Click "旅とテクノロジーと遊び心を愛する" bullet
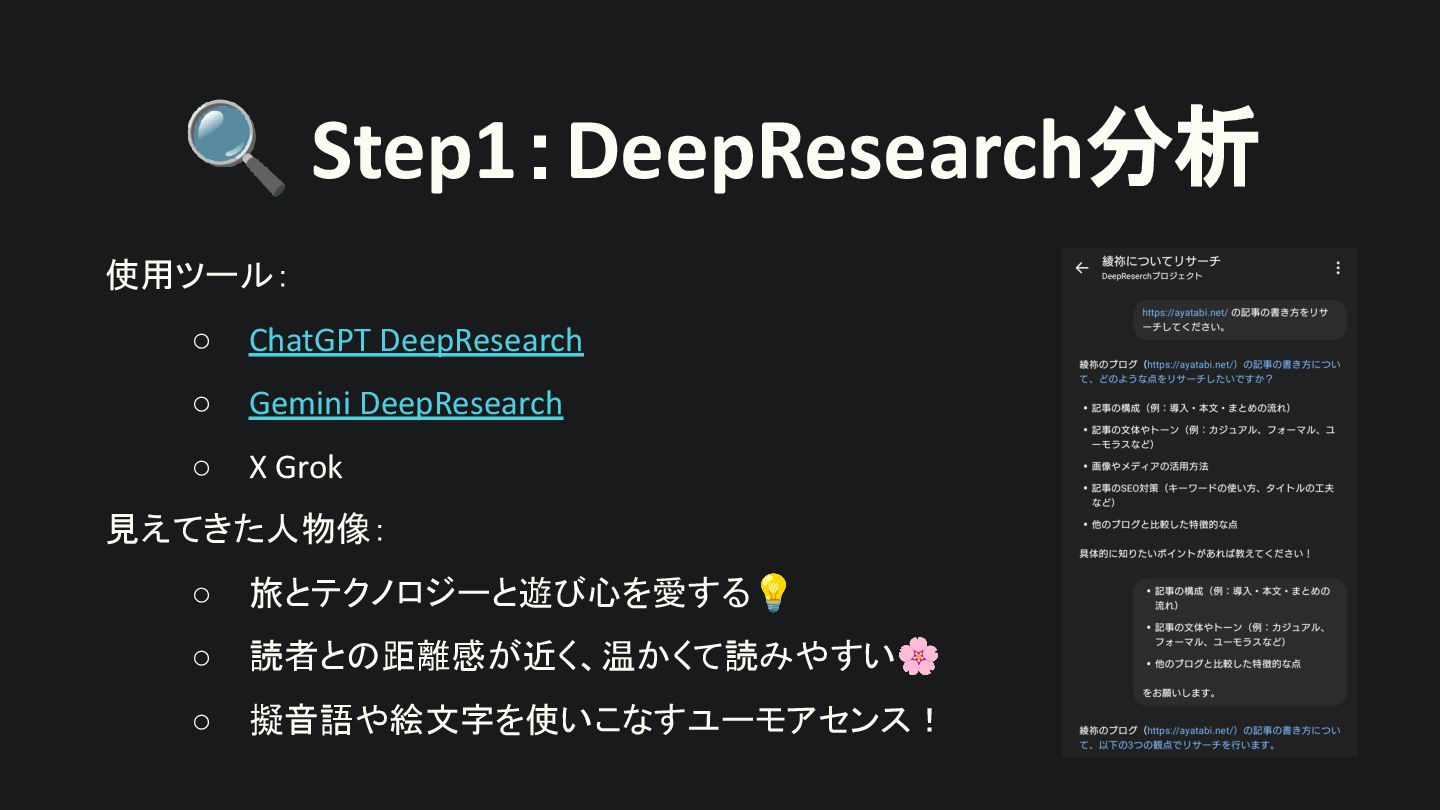 point(500,593)
